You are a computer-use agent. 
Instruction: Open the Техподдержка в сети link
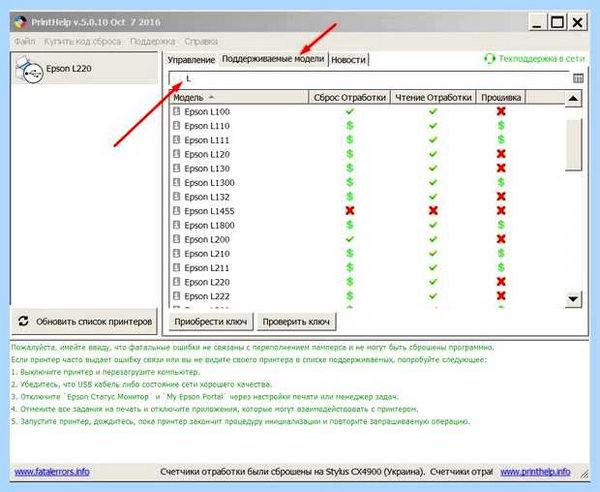(541, 59)
